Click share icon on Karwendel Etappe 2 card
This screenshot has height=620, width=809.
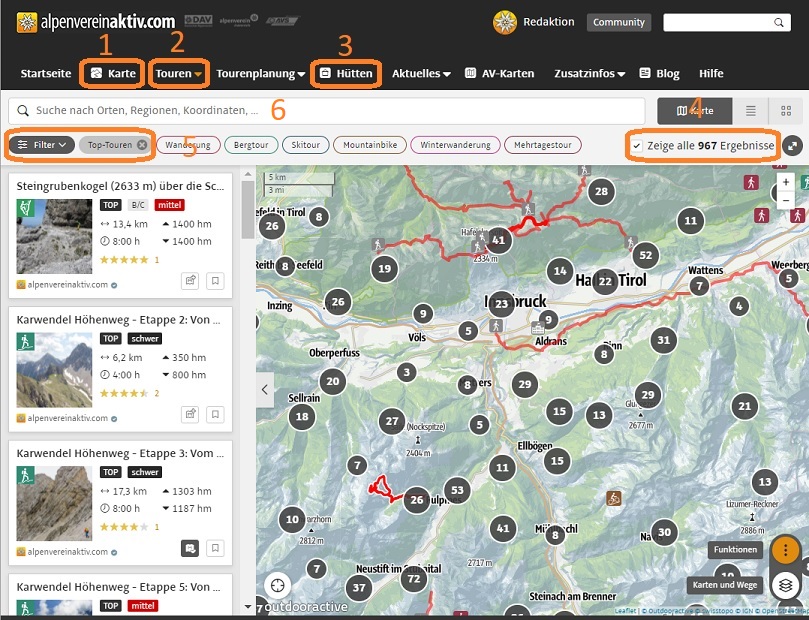click(190, 414)
